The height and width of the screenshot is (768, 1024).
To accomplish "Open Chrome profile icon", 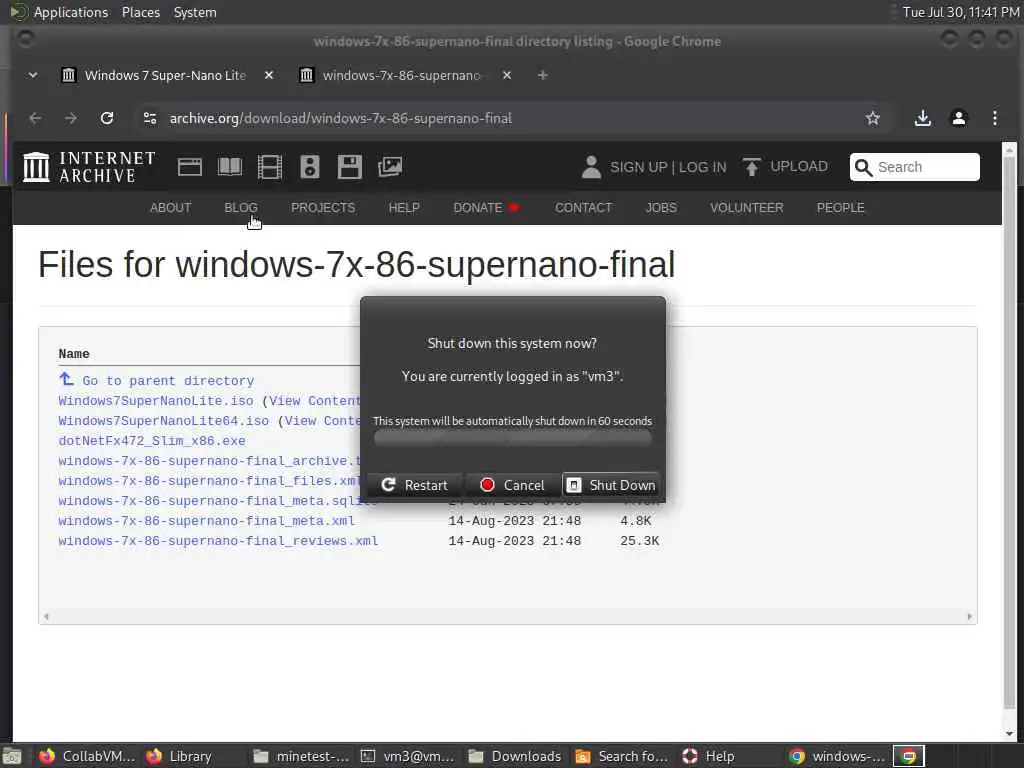I will (x=959, y=118).
